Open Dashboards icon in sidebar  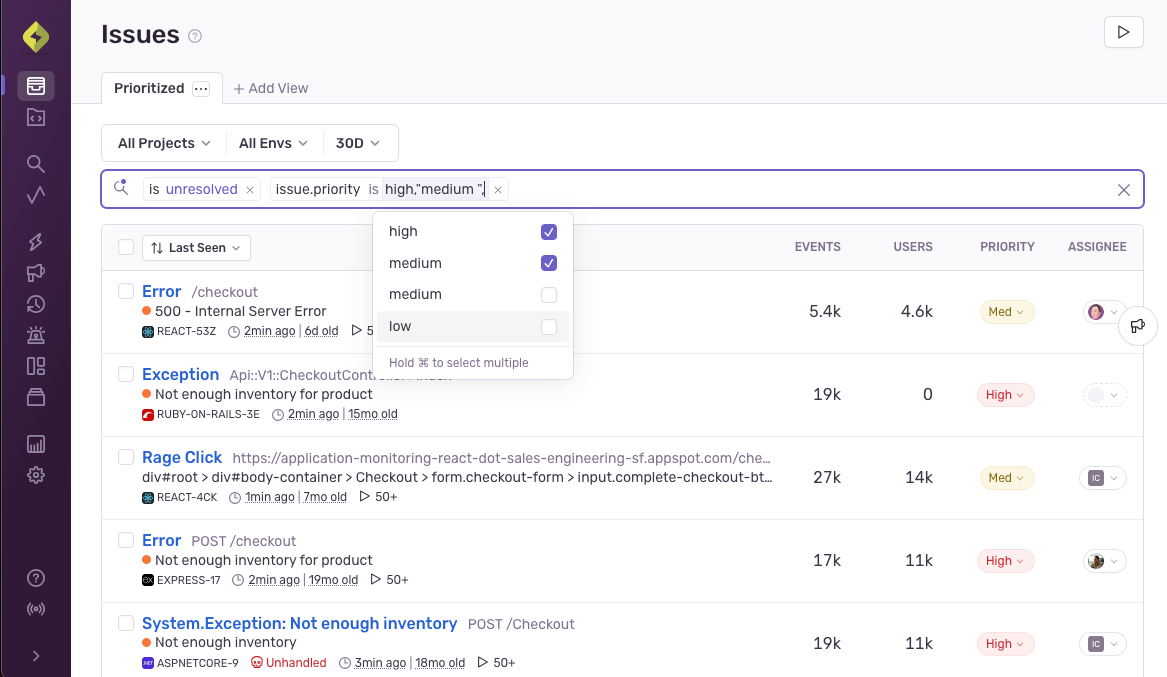36,366
